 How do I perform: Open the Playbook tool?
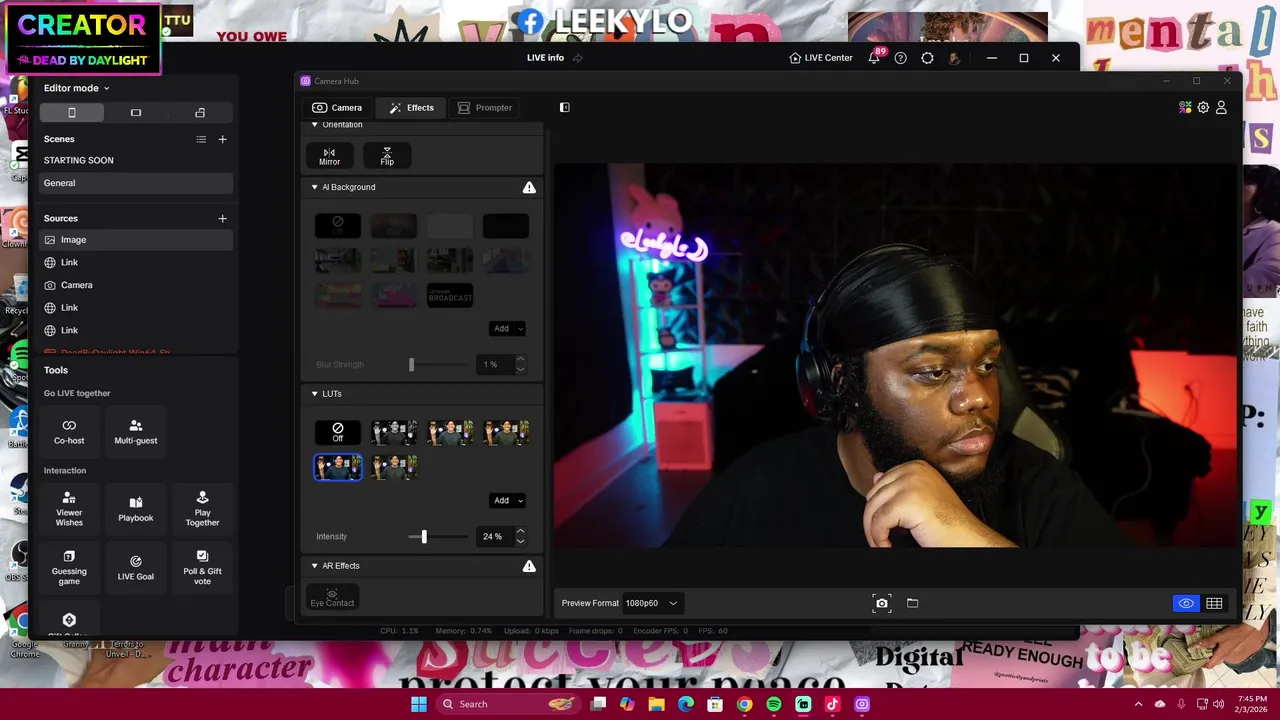(x=136, y=509)
